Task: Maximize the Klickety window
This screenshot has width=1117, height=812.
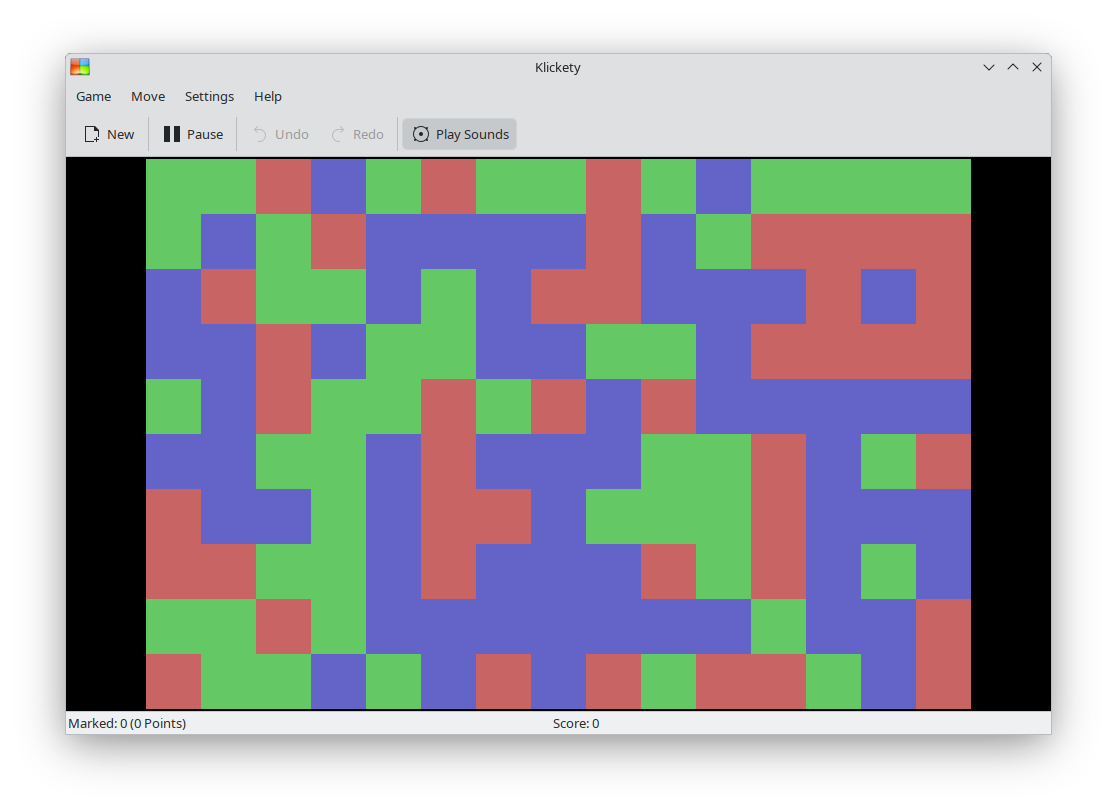Action: click(x=1013, y=67)
